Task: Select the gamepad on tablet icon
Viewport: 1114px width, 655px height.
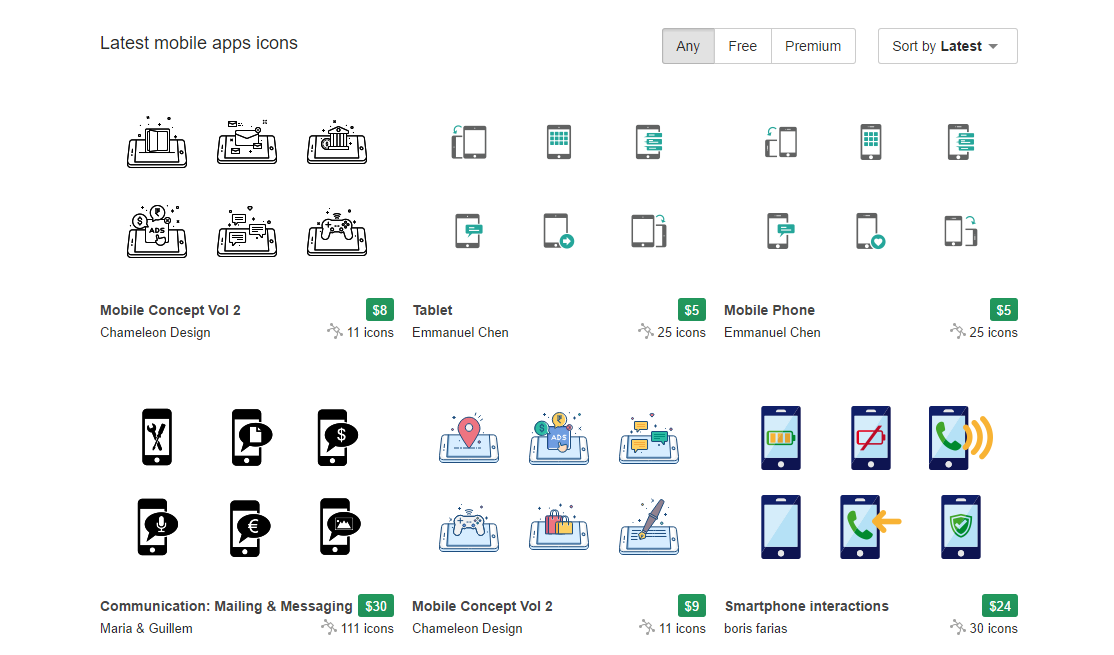Action: [x=469, y=526]
